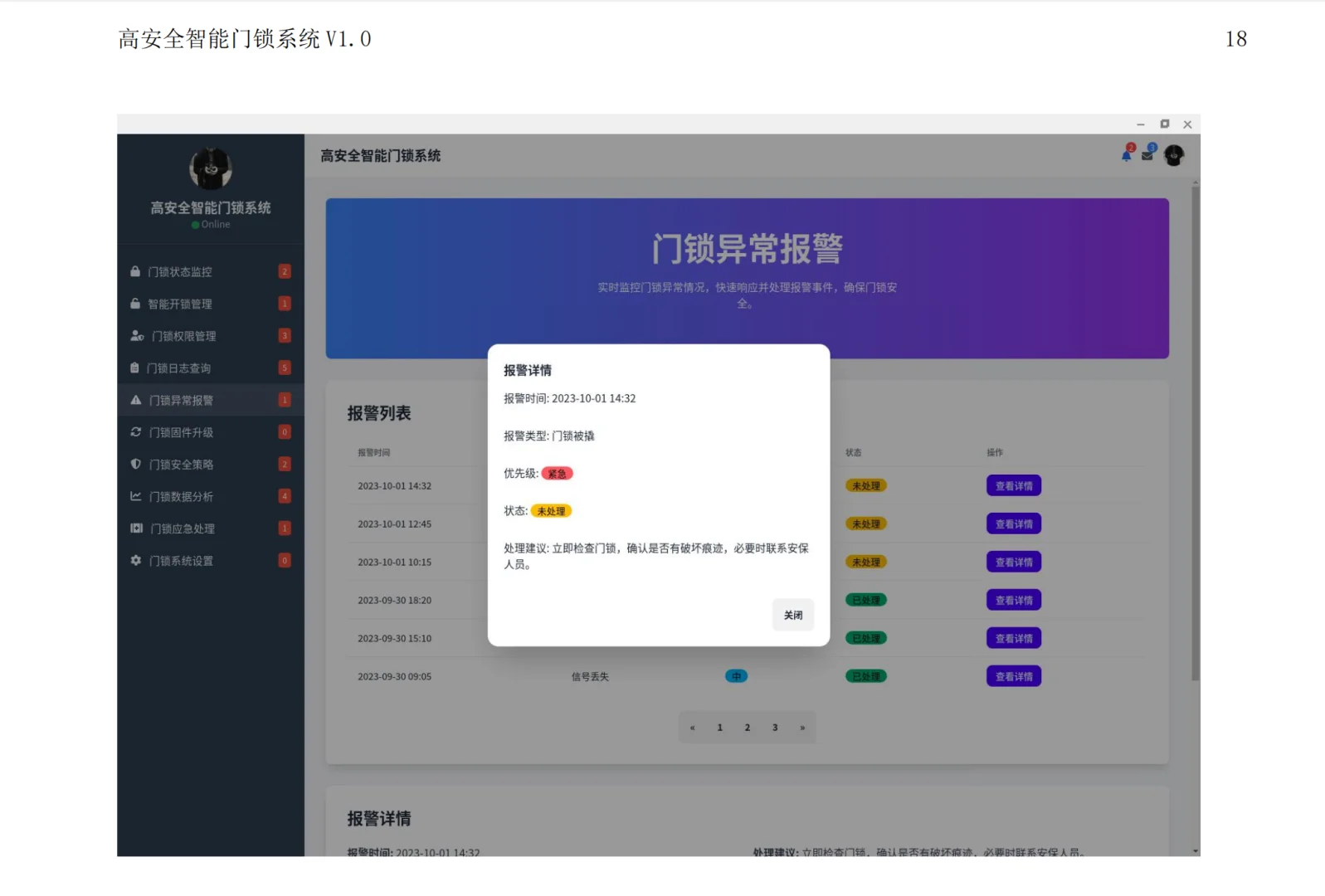This screenshot has height=896, width=1325.
Task: Click the chart icon beside 门锁数据分析
Action: (136, 496)
